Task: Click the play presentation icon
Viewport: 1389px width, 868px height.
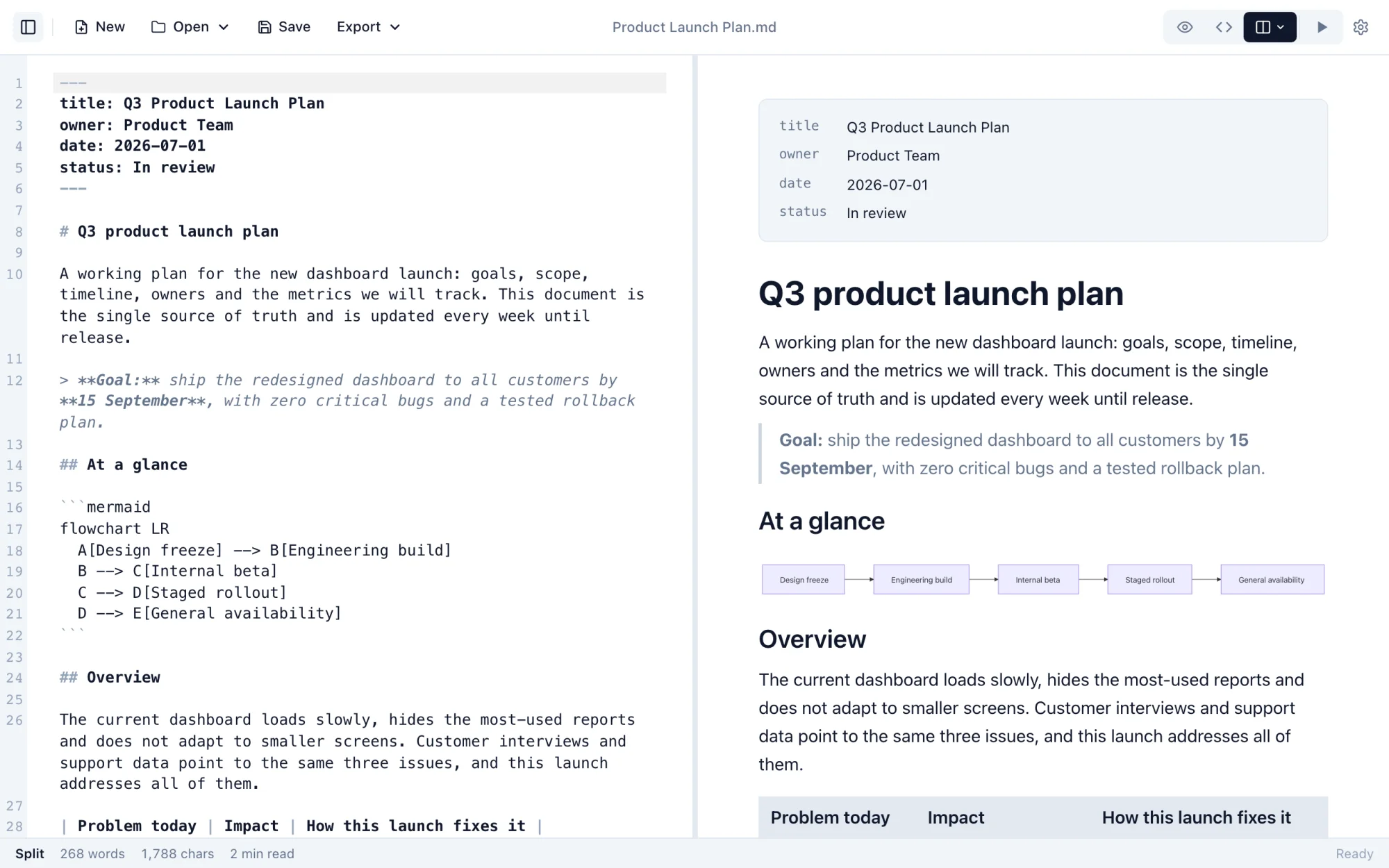Action: 1322,27
